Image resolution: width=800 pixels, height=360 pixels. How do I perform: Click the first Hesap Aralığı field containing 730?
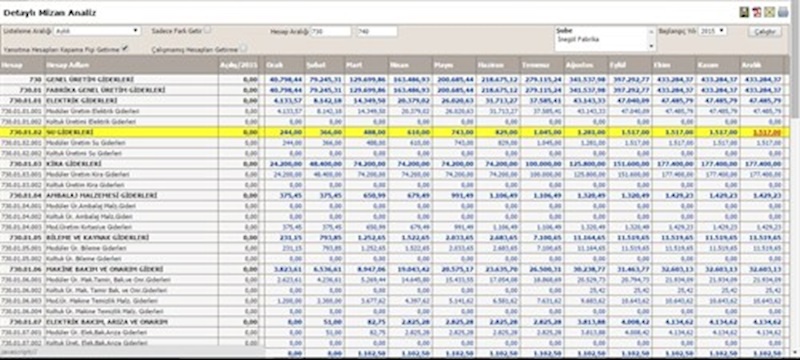click(x=331, y=32)
